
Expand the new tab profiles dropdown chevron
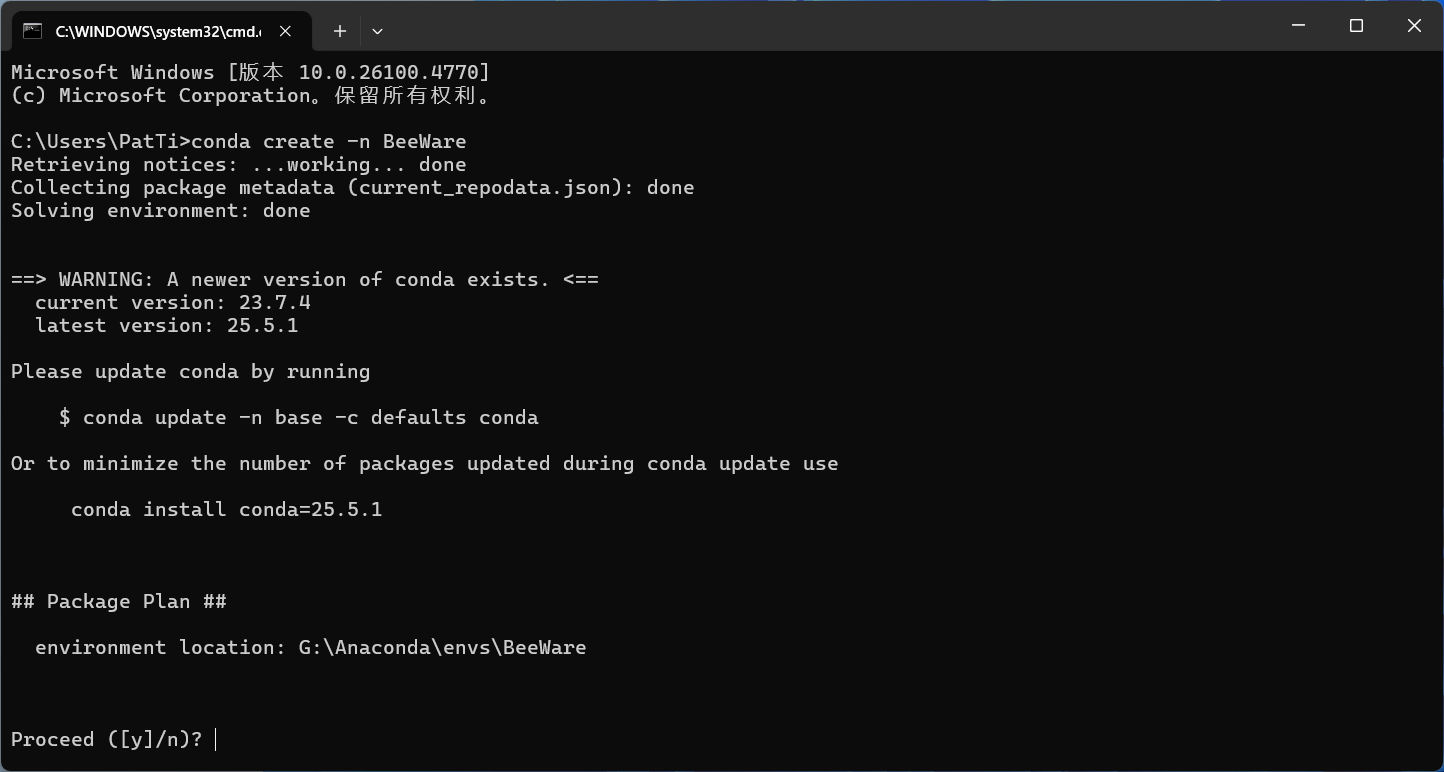coord(377,31)
